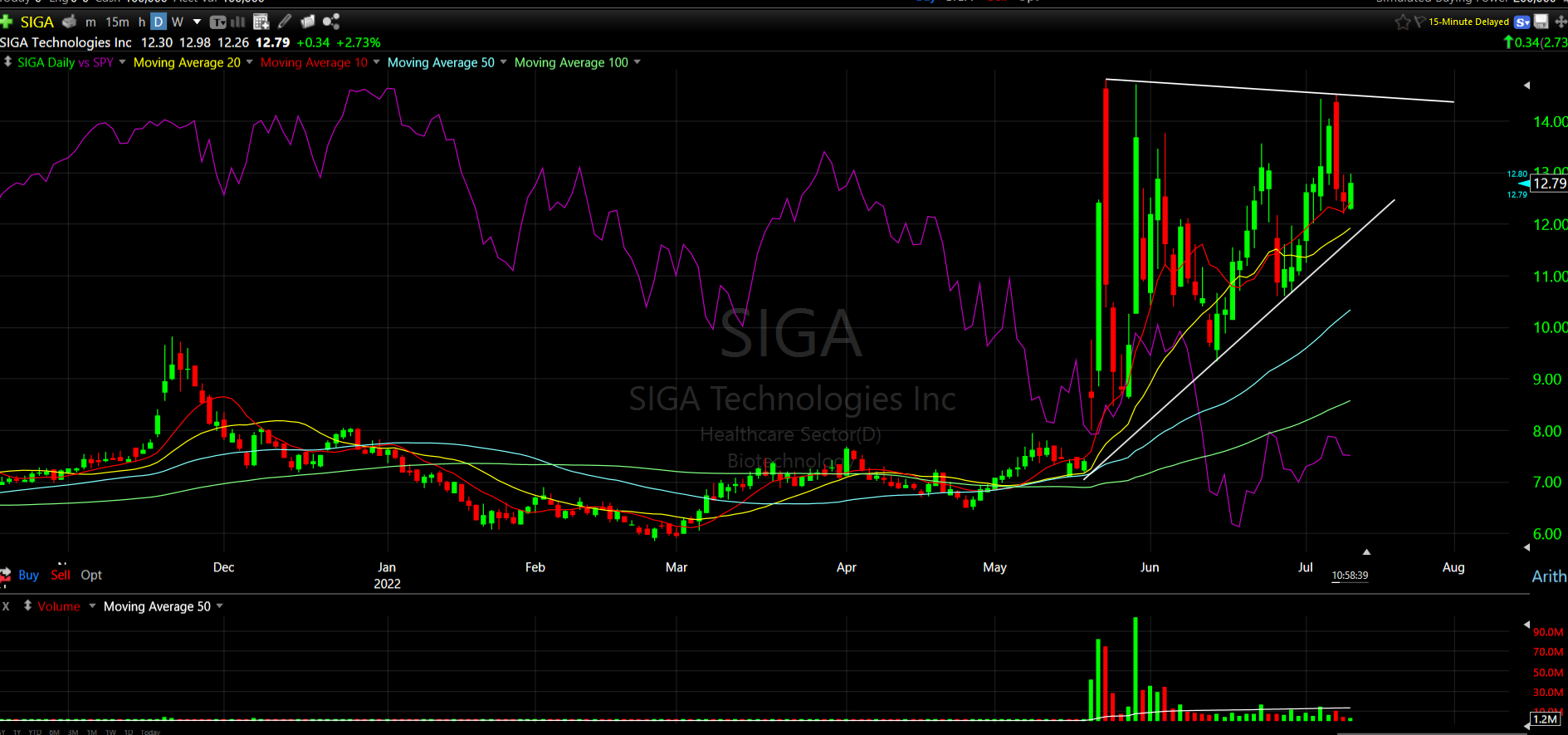Click the Sell button
The image size is (1568, 735).
click(x=61, y=575)
